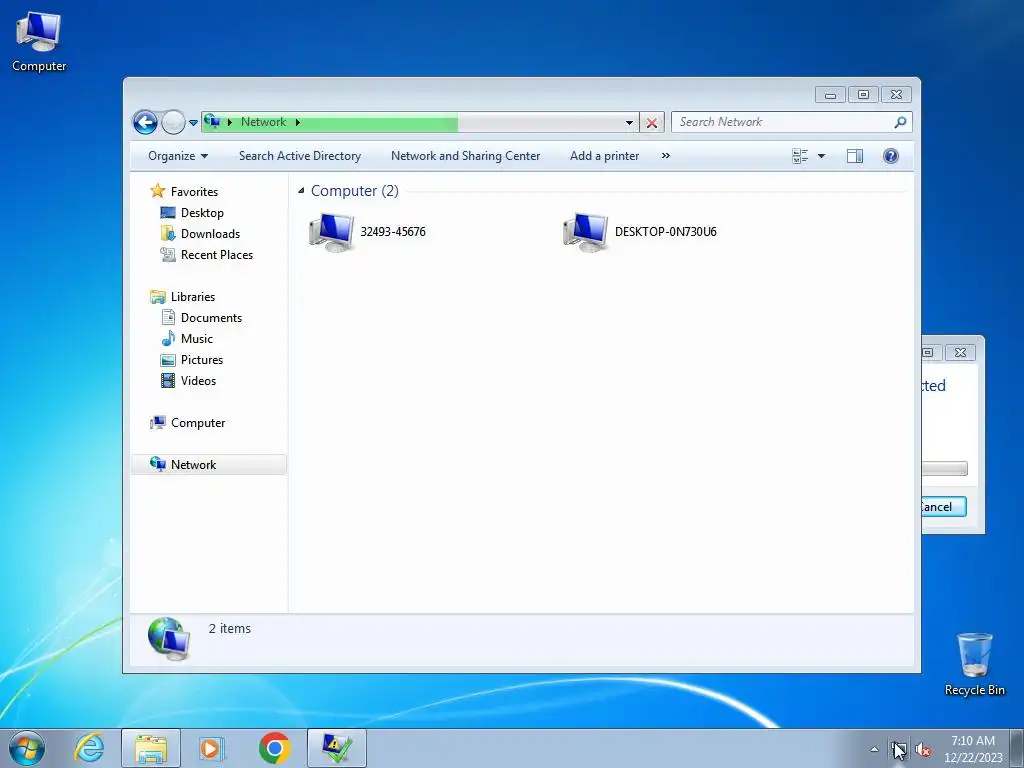Collapse the Computer (2) group
The height and width of the screenshot is (768, 1024).
[x=301, y=191]
